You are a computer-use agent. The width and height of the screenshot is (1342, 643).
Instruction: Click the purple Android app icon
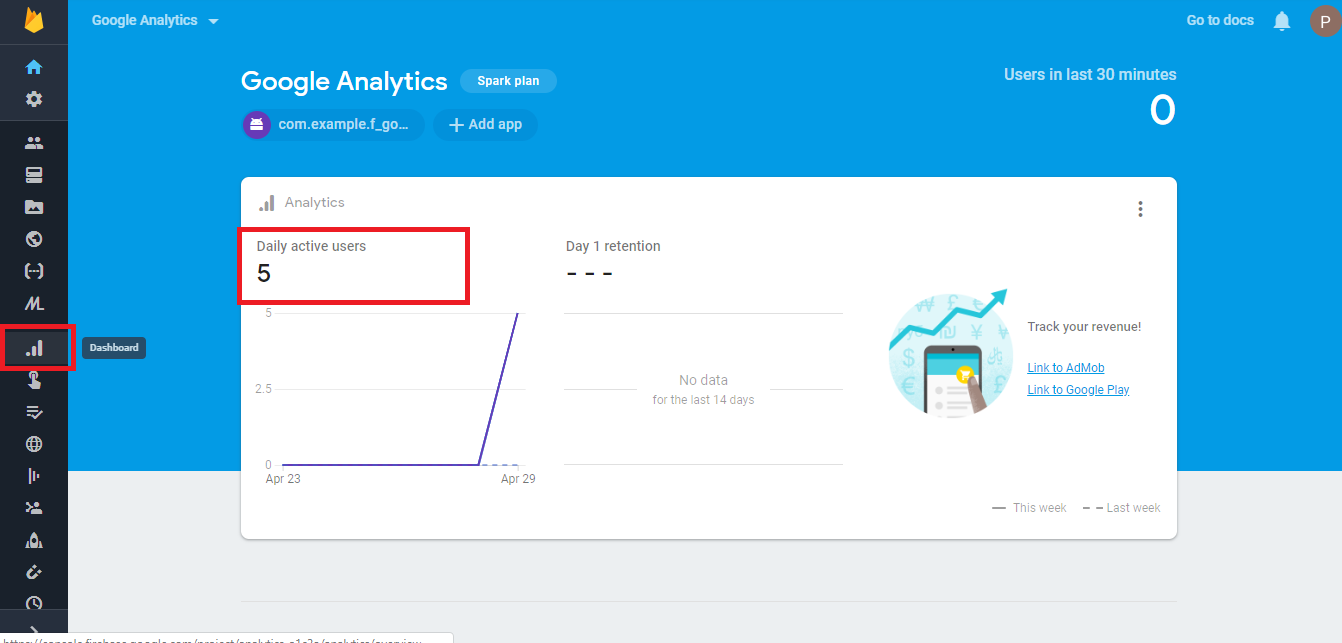(258, 125)
